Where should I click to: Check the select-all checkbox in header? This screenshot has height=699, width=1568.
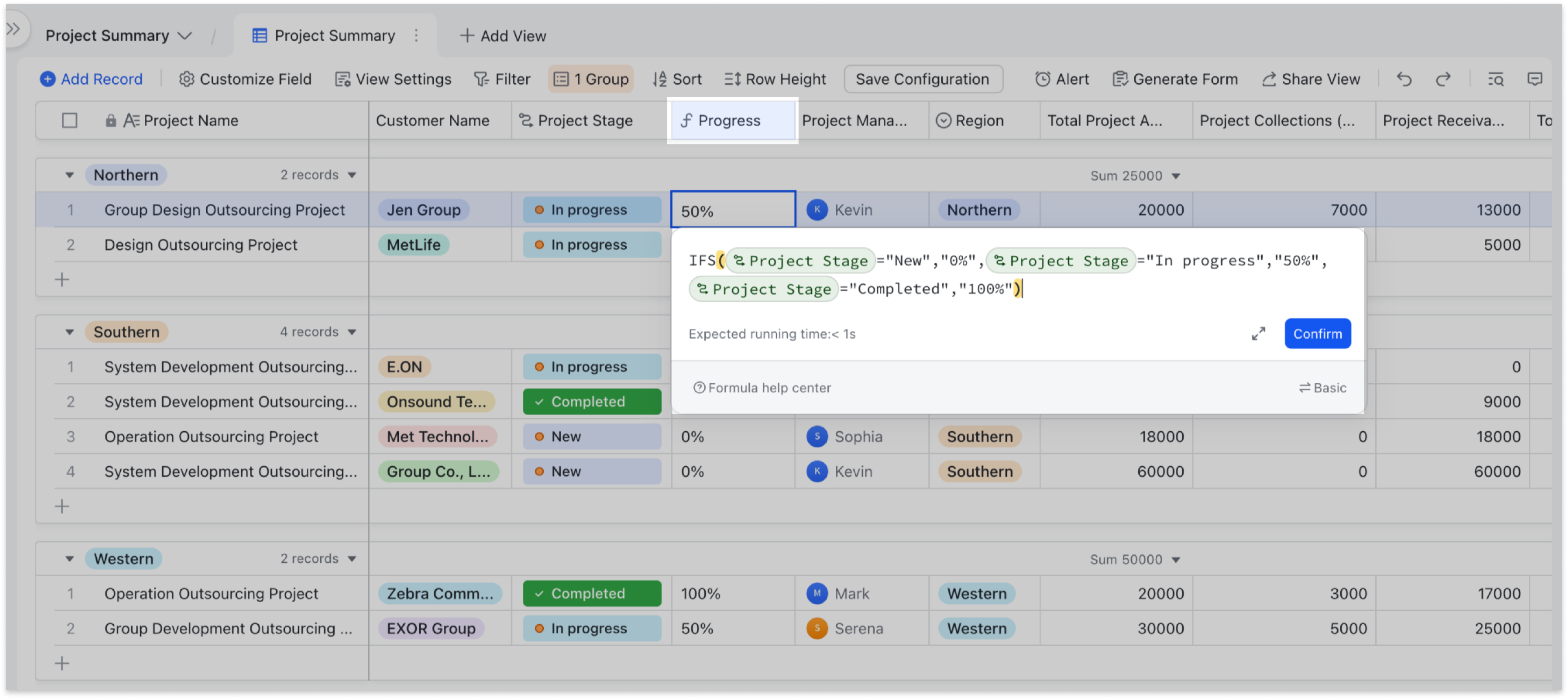(x=69, y=120)
